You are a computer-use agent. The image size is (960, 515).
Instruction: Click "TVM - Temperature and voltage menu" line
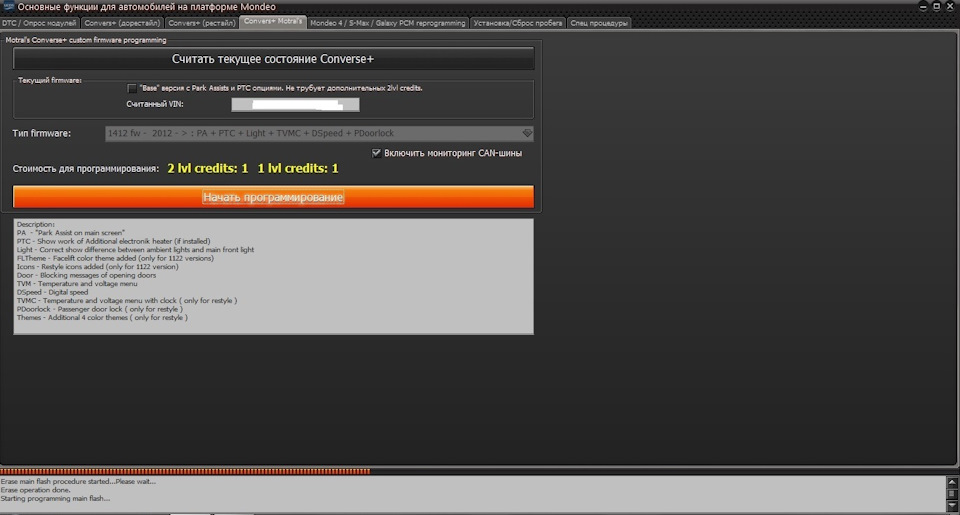pyautogui.click(x=77, y=284)
